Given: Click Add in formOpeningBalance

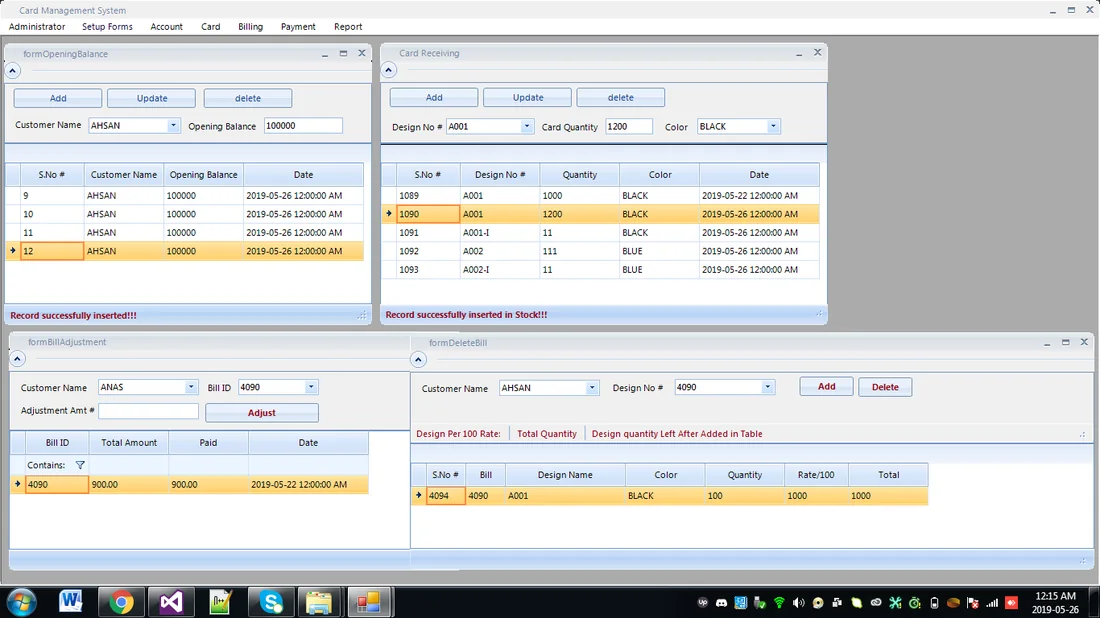Looking at the screenshot, I should click(x=58, y=98).
